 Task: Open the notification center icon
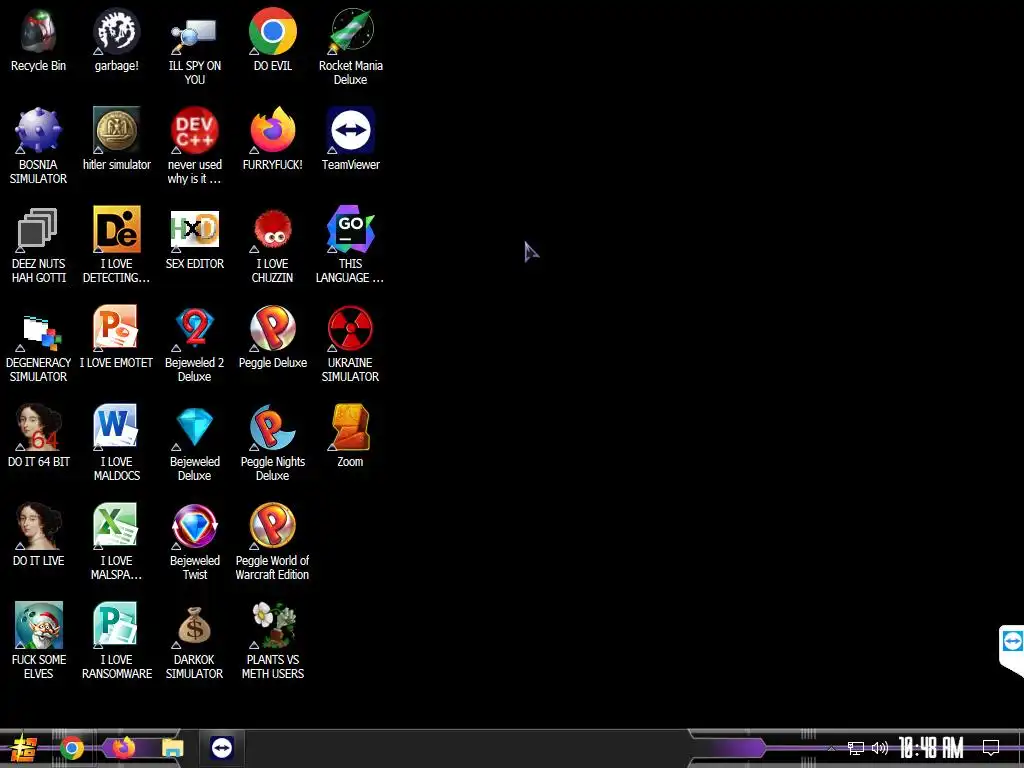[991, 748]
